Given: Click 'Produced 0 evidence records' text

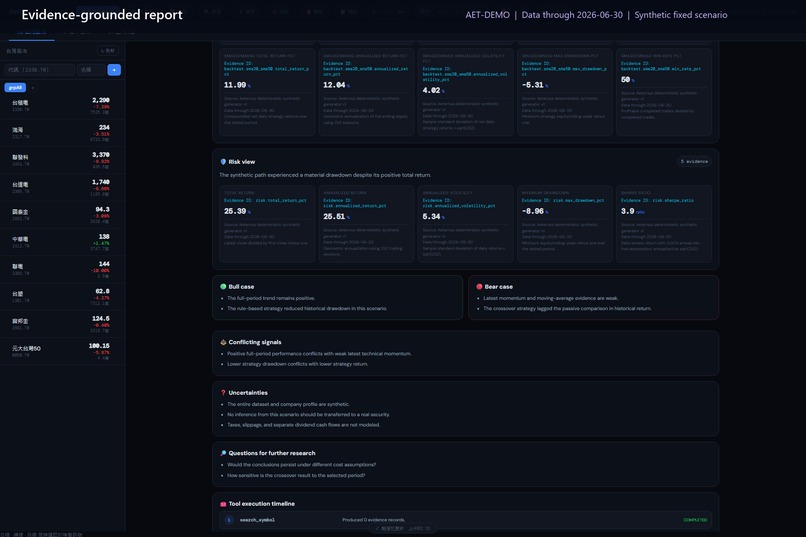Looking at the screenshot, I should click(x=373, y=520).
